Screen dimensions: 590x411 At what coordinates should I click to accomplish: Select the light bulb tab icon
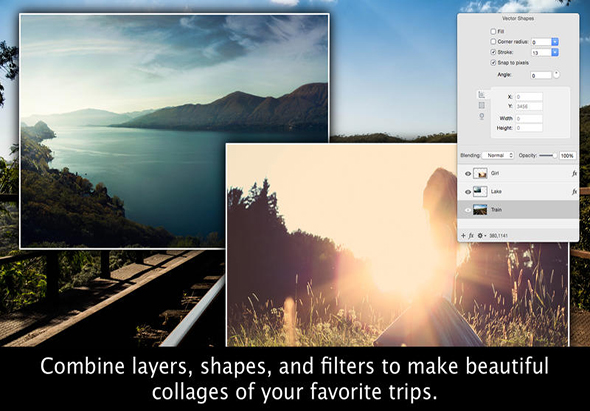(x=481, y=116)
